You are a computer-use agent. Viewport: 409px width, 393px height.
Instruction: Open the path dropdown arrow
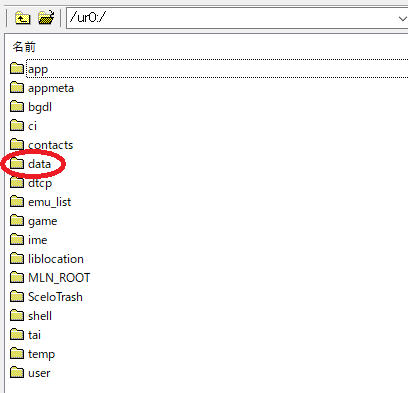pyautogui.click(x=403, y=18)
